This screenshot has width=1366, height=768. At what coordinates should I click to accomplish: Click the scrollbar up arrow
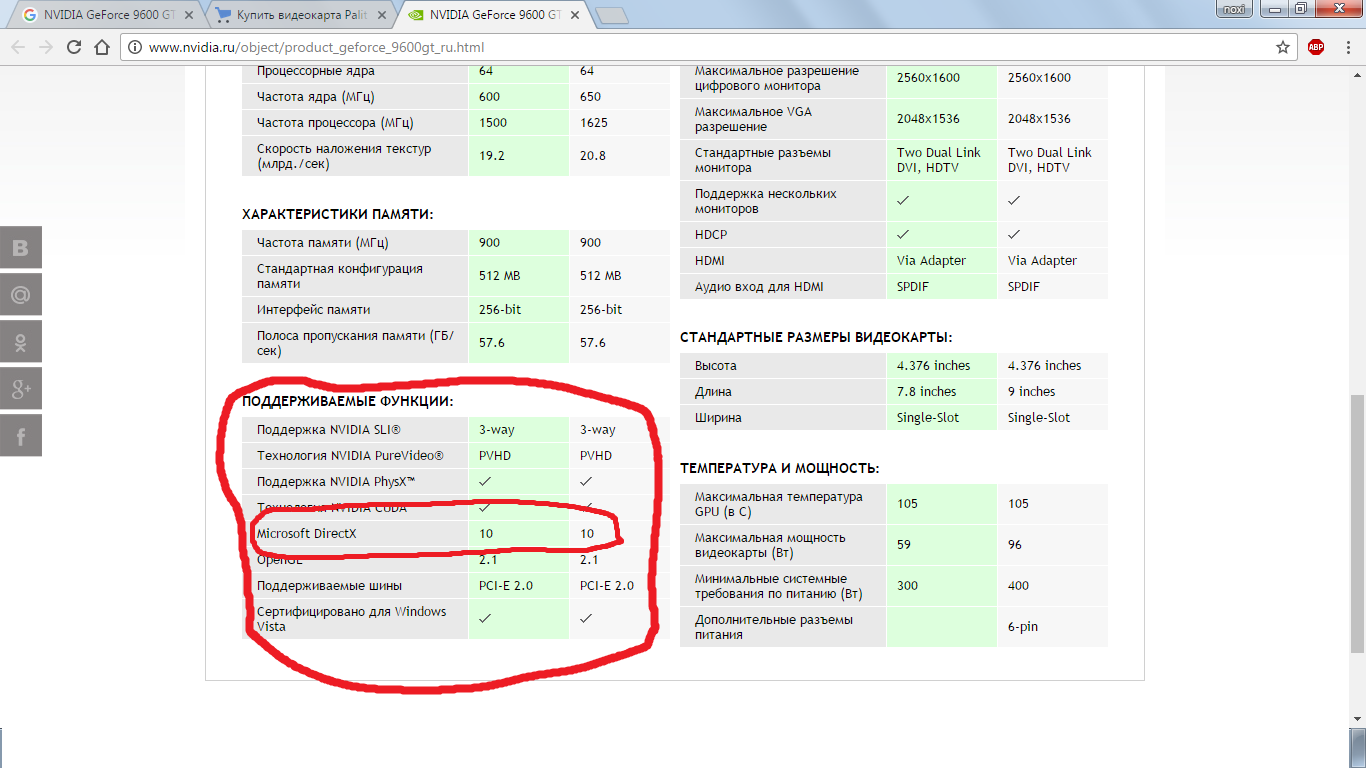point(1357,74)
